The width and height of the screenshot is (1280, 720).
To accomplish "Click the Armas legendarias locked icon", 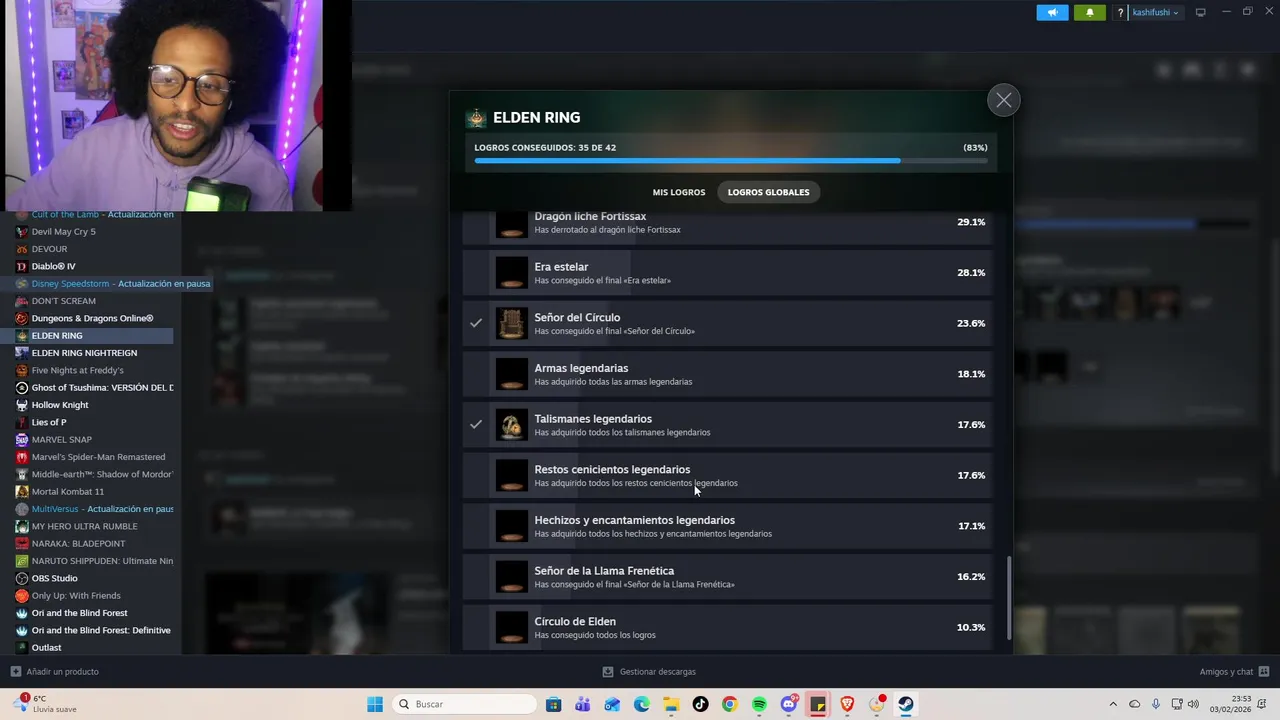I will coord(512,374).
